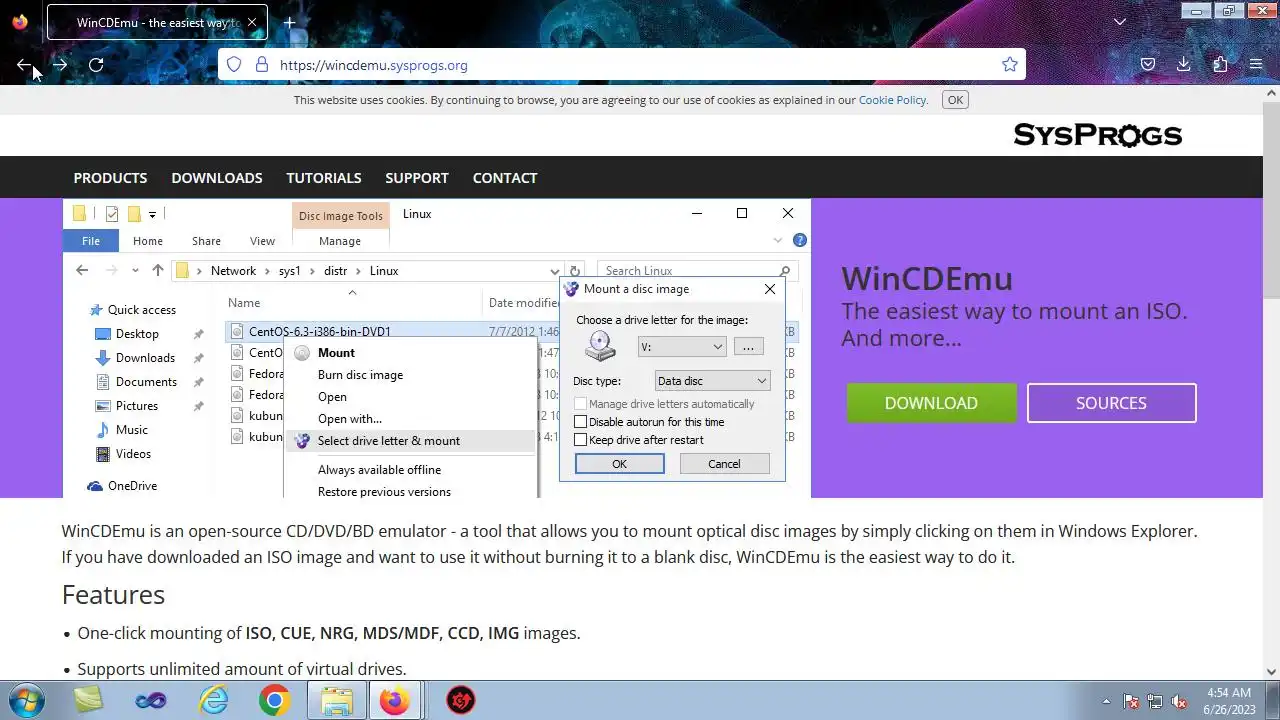Switch to Firefox taskbar button

394,700
